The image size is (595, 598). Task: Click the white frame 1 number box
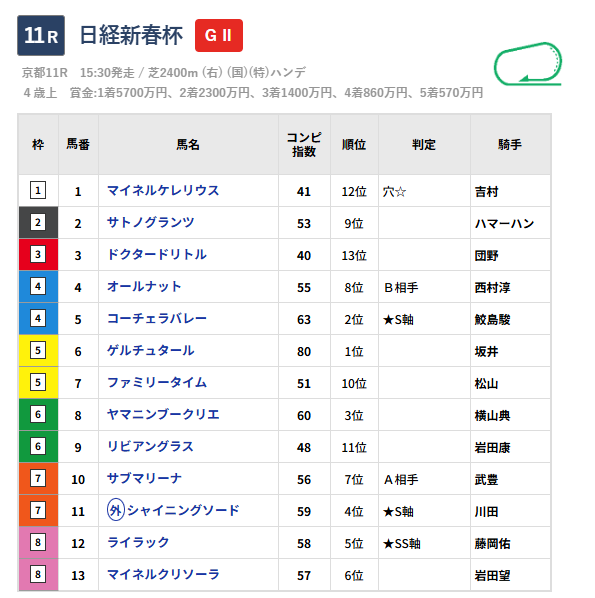click(x=38, y=190)
